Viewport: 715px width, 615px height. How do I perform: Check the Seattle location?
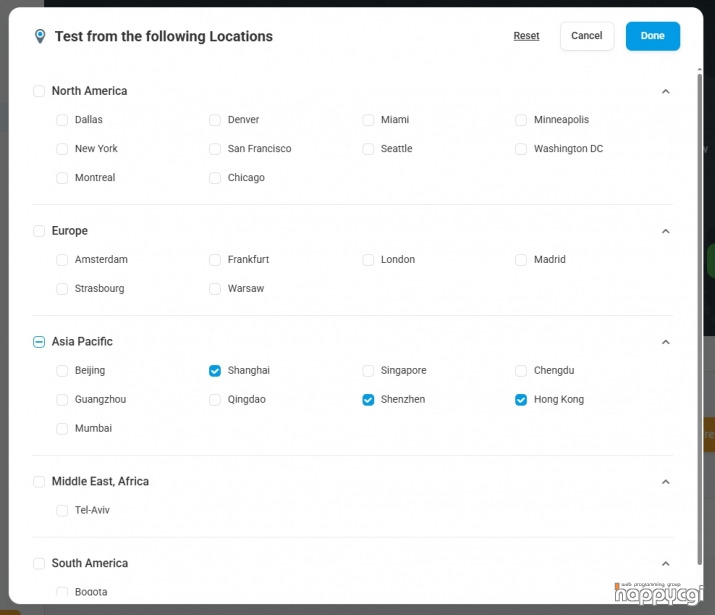click(368, 149)
